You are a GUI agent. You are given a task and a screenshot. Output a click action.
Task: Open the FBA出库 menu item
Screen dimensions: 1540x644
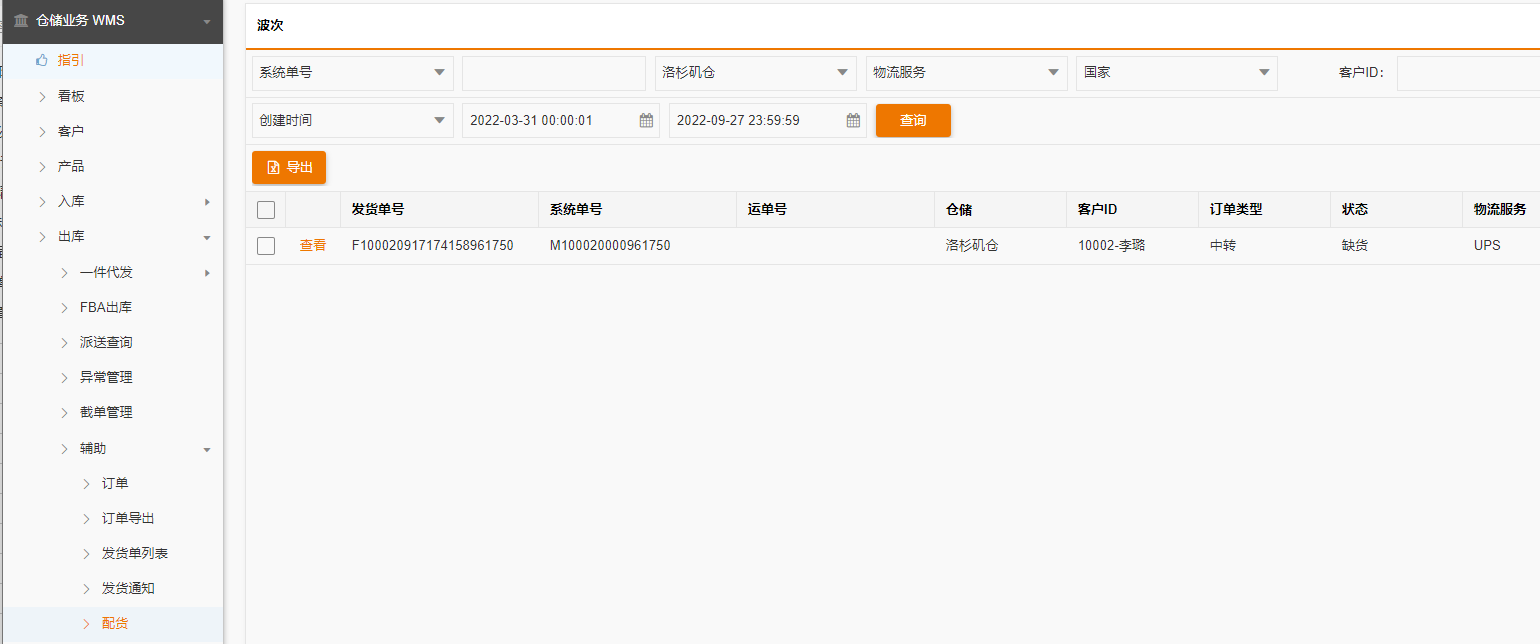(x=112, y=307)
